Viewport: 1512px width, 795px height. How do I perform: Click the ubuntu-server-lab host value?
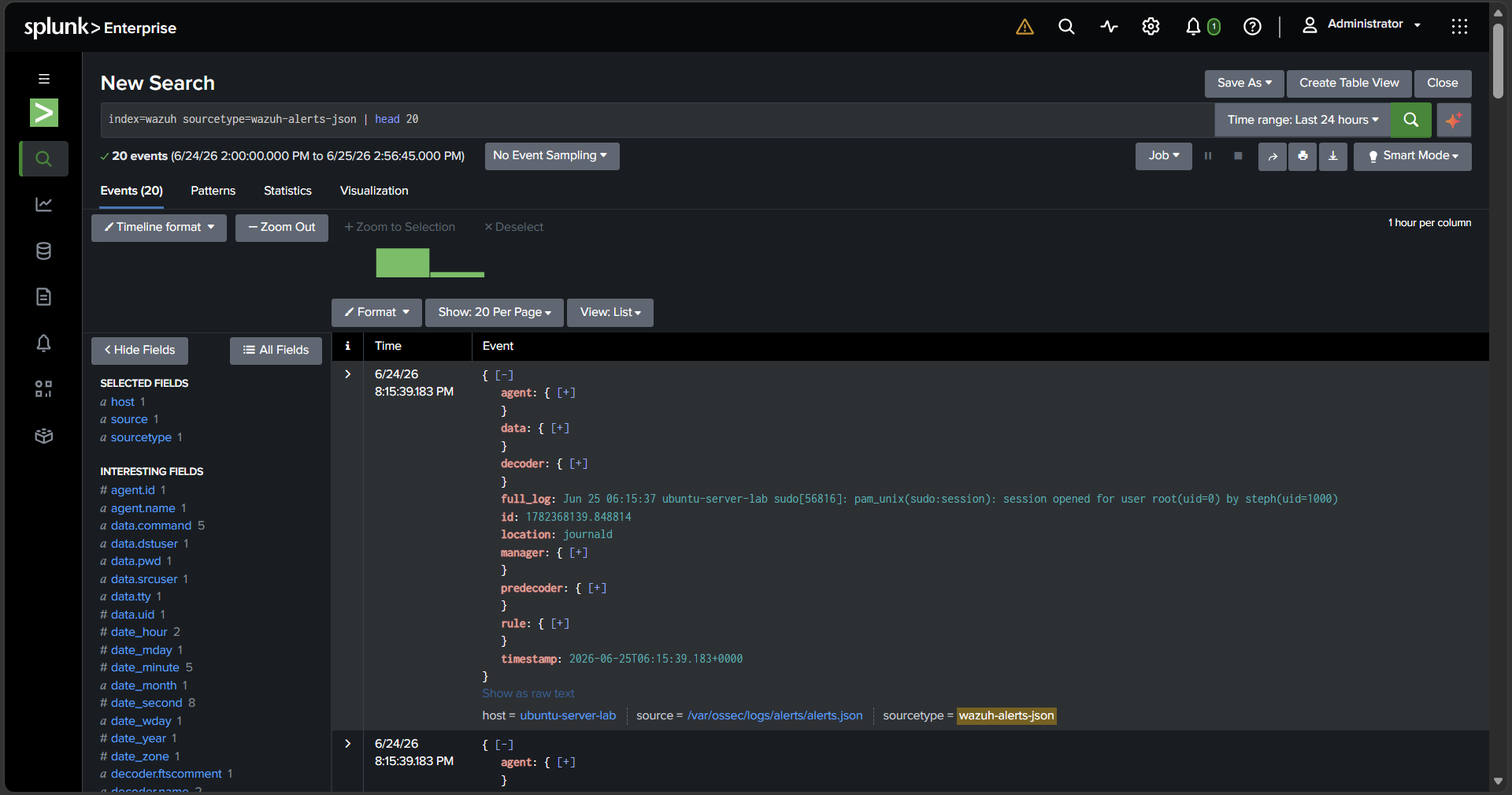click(x=568, y=715)
